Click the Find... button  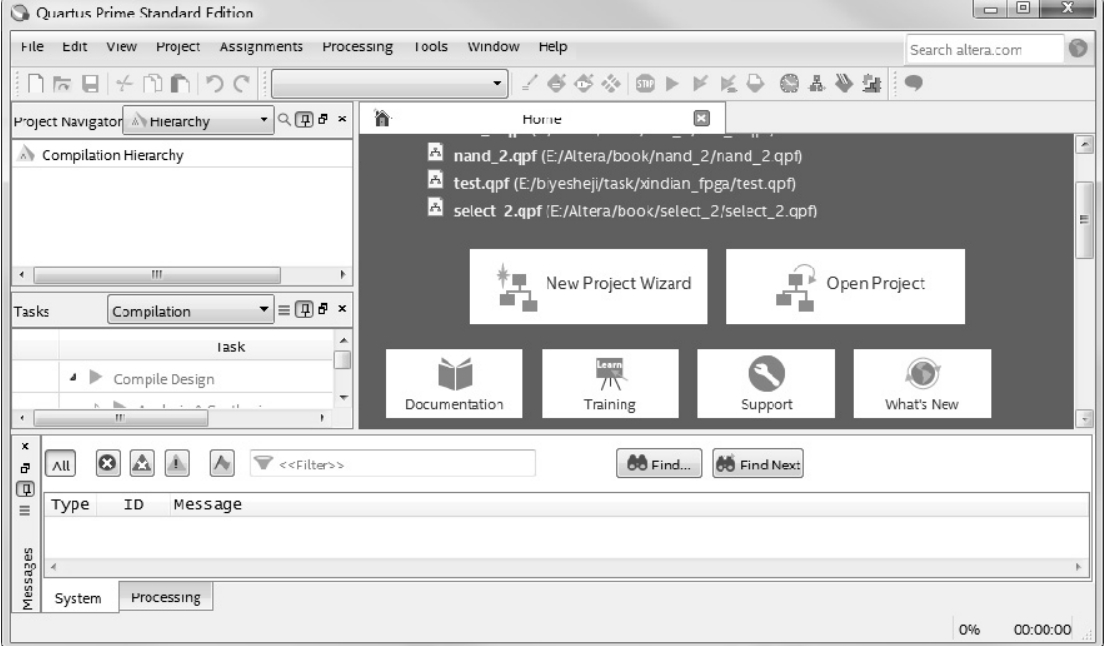coord(659,464)
